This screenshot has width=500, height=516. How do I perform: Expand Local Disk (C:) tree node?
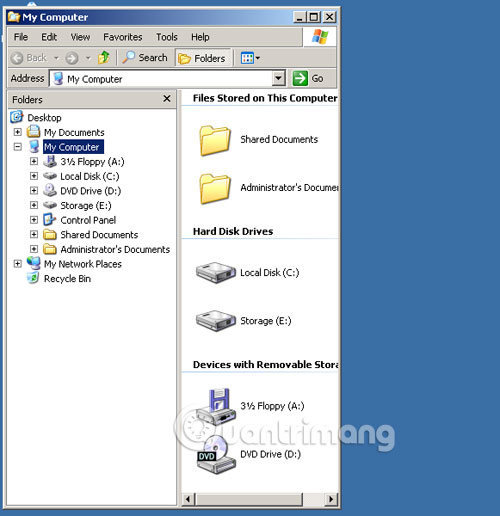[34, 176]
